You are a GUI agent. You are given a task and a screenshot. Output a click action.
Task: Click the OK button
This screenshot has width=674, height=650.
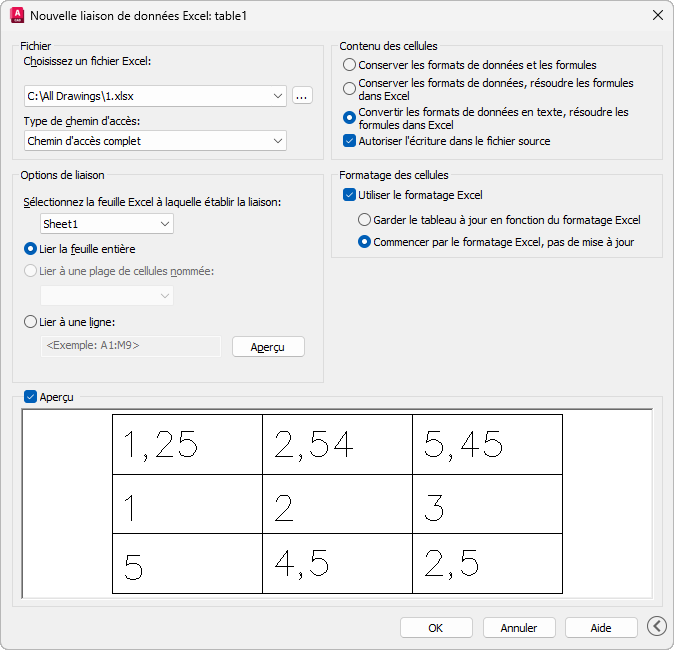436,628
